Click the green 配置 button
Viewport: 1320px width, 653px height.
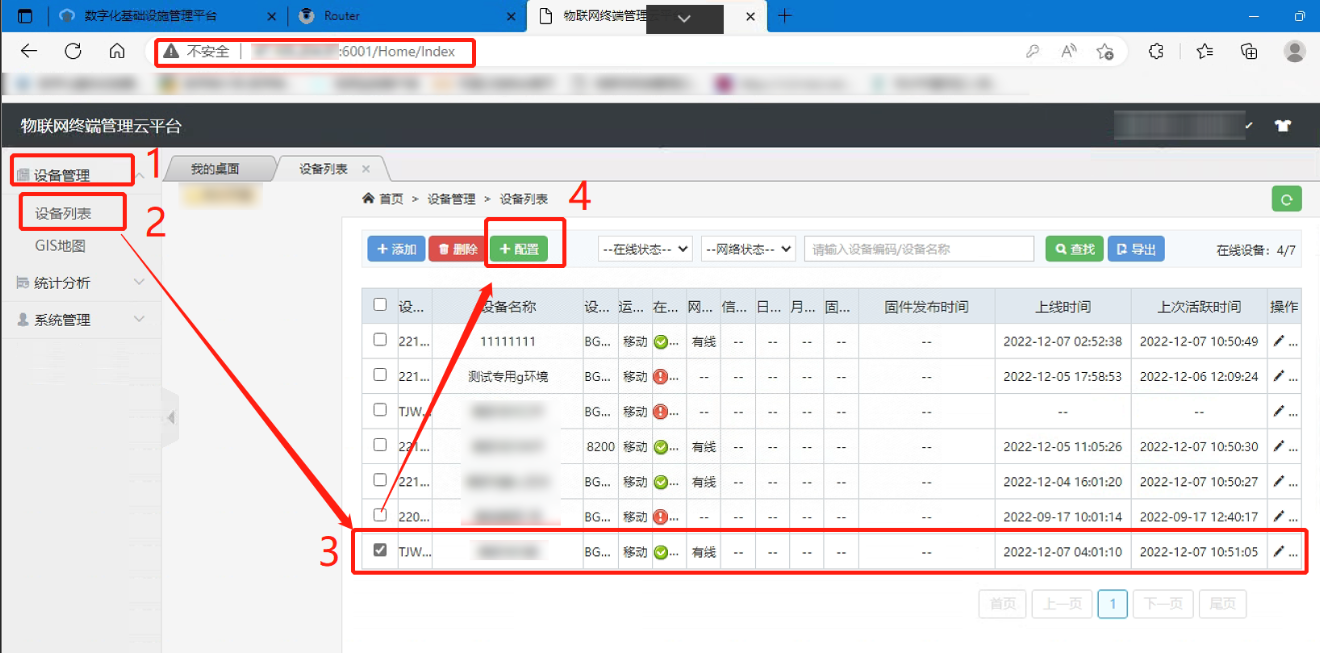pos(518,249)
